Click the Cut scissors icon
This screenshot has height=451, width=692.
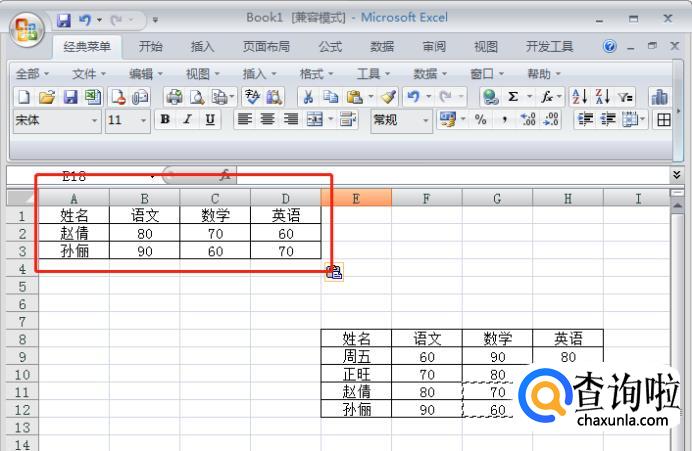pos(308,97)
